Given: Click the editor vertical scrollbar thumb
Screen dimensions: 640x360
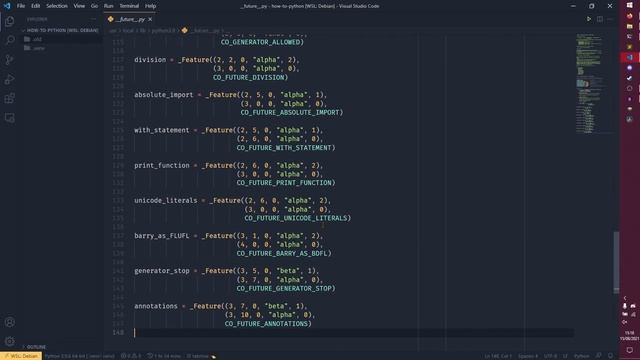Looking at the screenshot, I should tap(616, 261).
